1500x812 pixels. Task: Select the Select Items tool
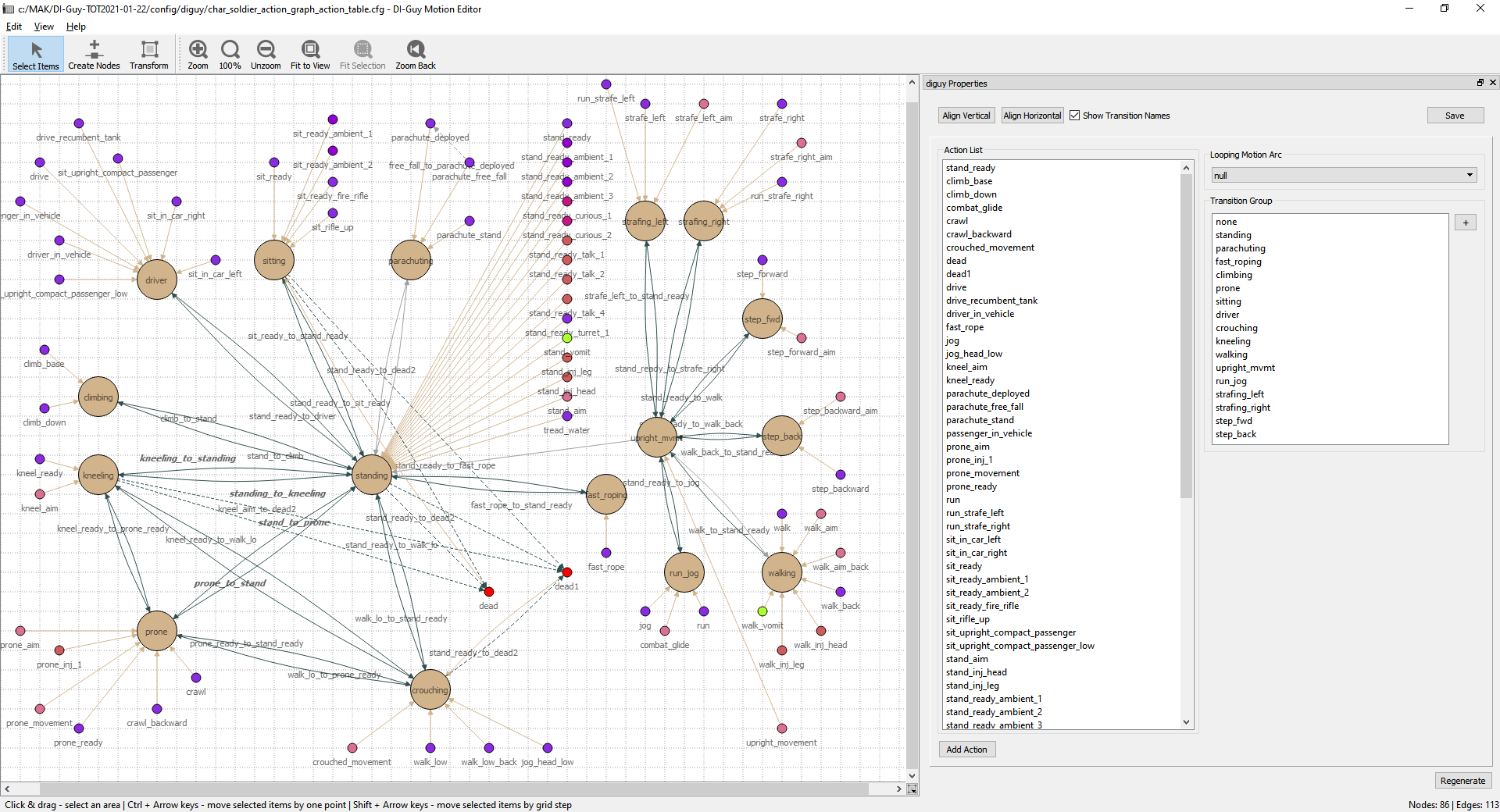pos(36,55)
